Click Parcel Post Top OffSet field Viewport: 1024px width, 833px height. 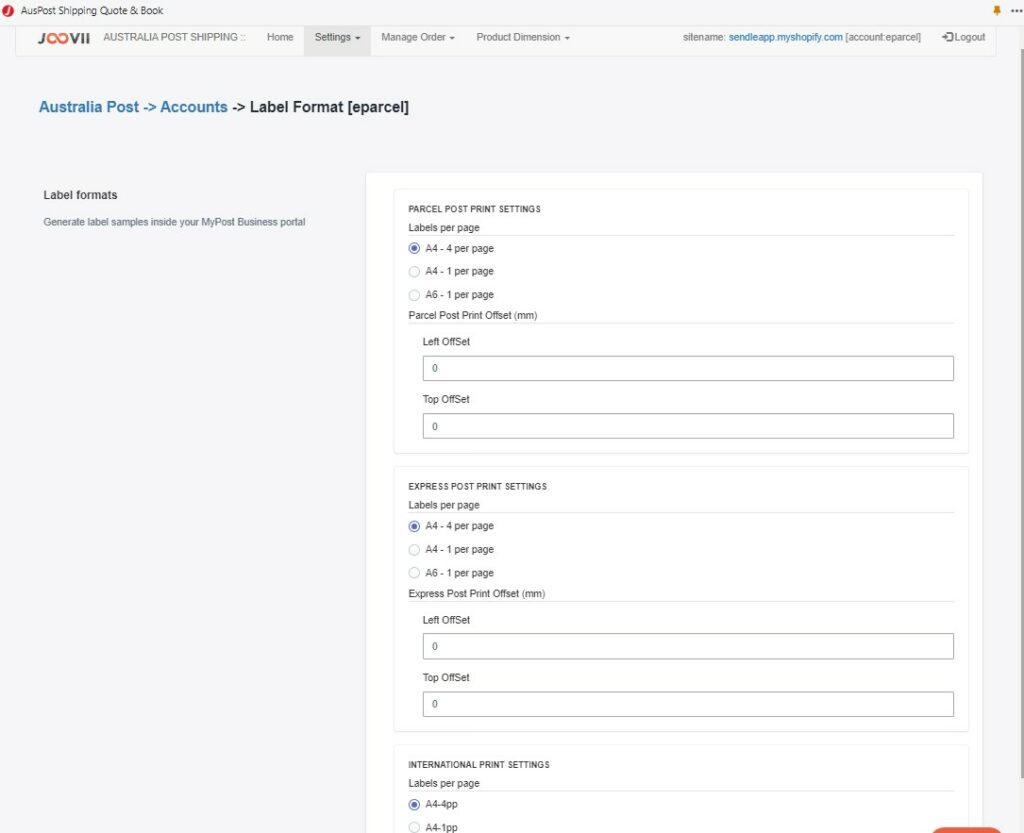coord(688,426)
